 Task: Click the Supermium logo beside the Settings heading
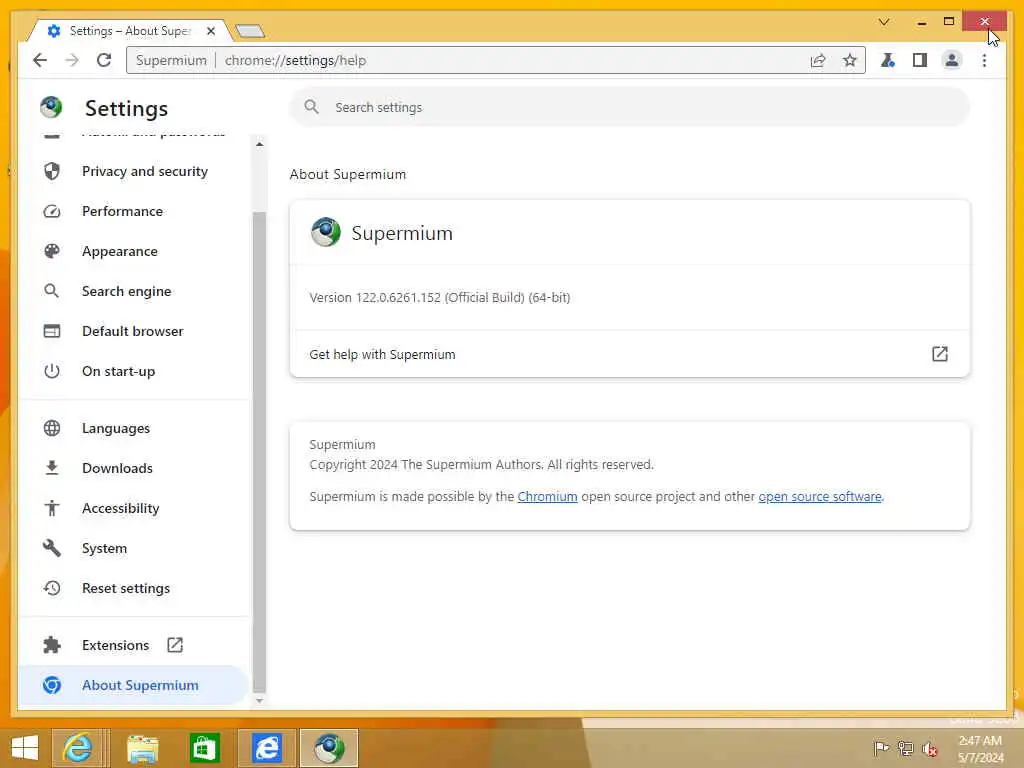tap(51, 107)
